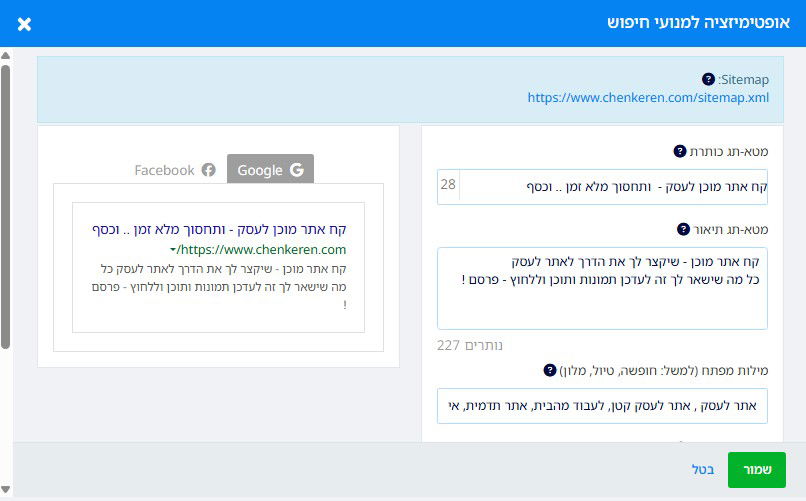Click the Google G icon in tab
This screenshot has height=501, width=806.
[297, 170]
